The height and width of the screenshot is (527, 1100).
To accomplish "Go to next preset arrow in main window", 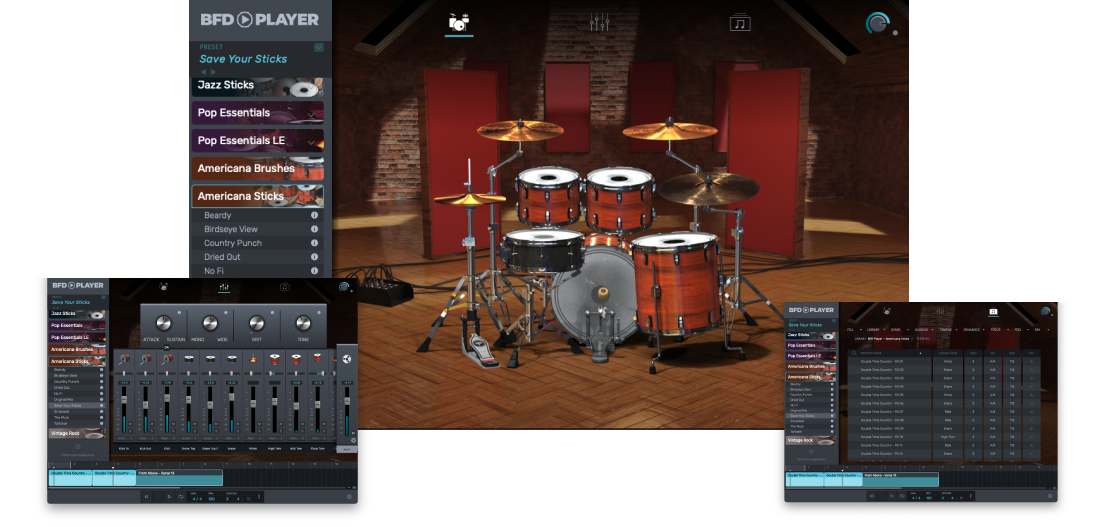I will [213, 72].
